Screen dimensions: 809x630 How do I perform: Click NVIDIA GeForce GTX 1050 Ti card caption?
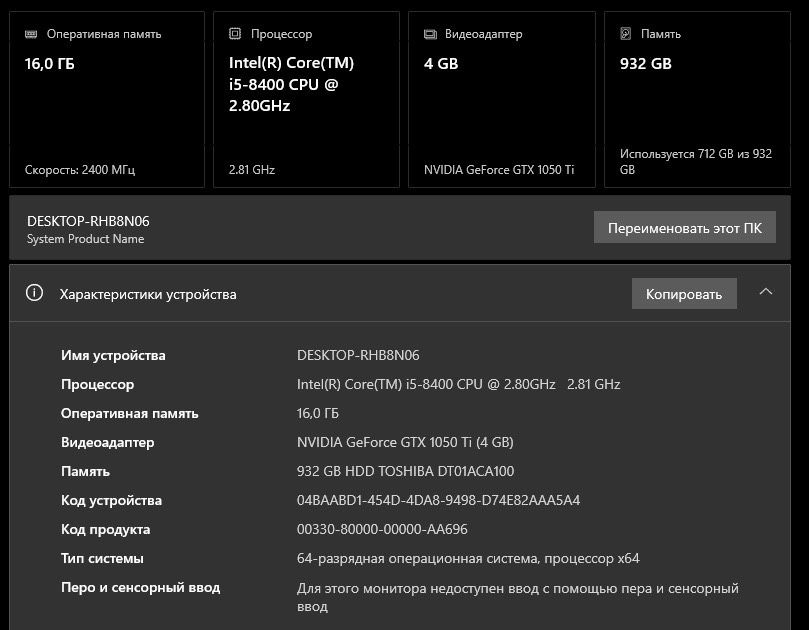tap(499, 170)
